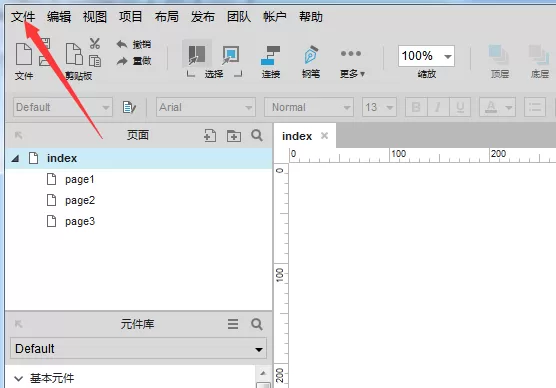The image size is (556, 388).
Task: Open the 布局 menu
Action: [x=167, y=17]
